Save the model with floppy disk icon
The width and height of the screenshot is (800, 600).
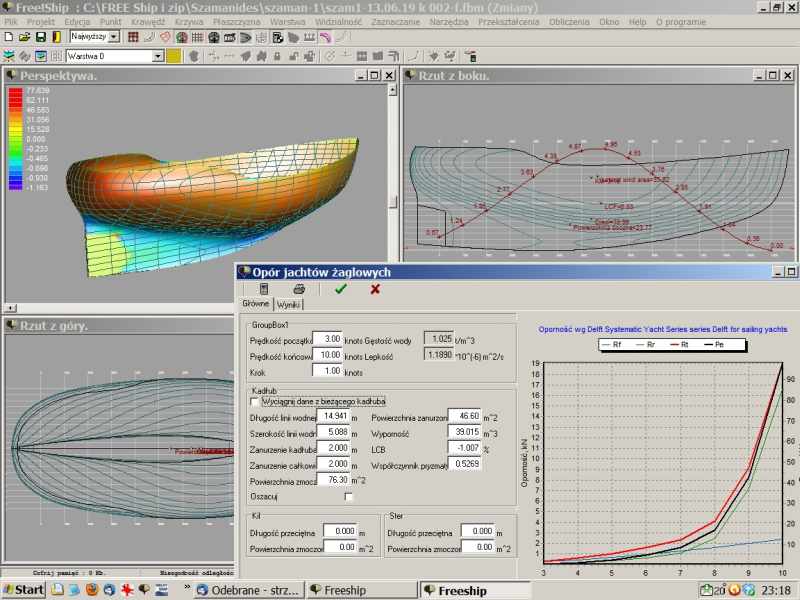coord(40,37)
